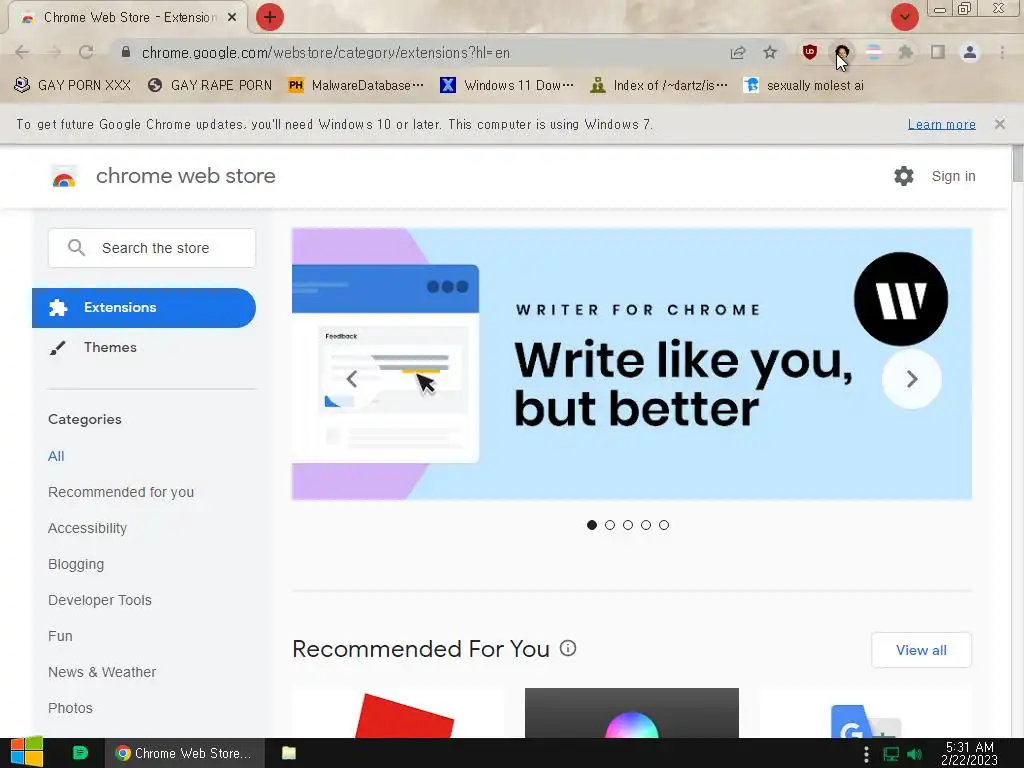This screenshot has height=768, width=1024.
Task: Open the Windows 11 Dow… bookmark
Action: [507, 86]
